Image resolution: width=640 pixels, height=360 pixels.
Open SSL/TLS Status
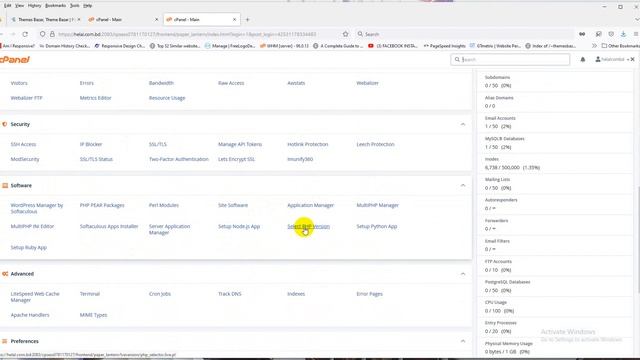[x=96, y=159]
